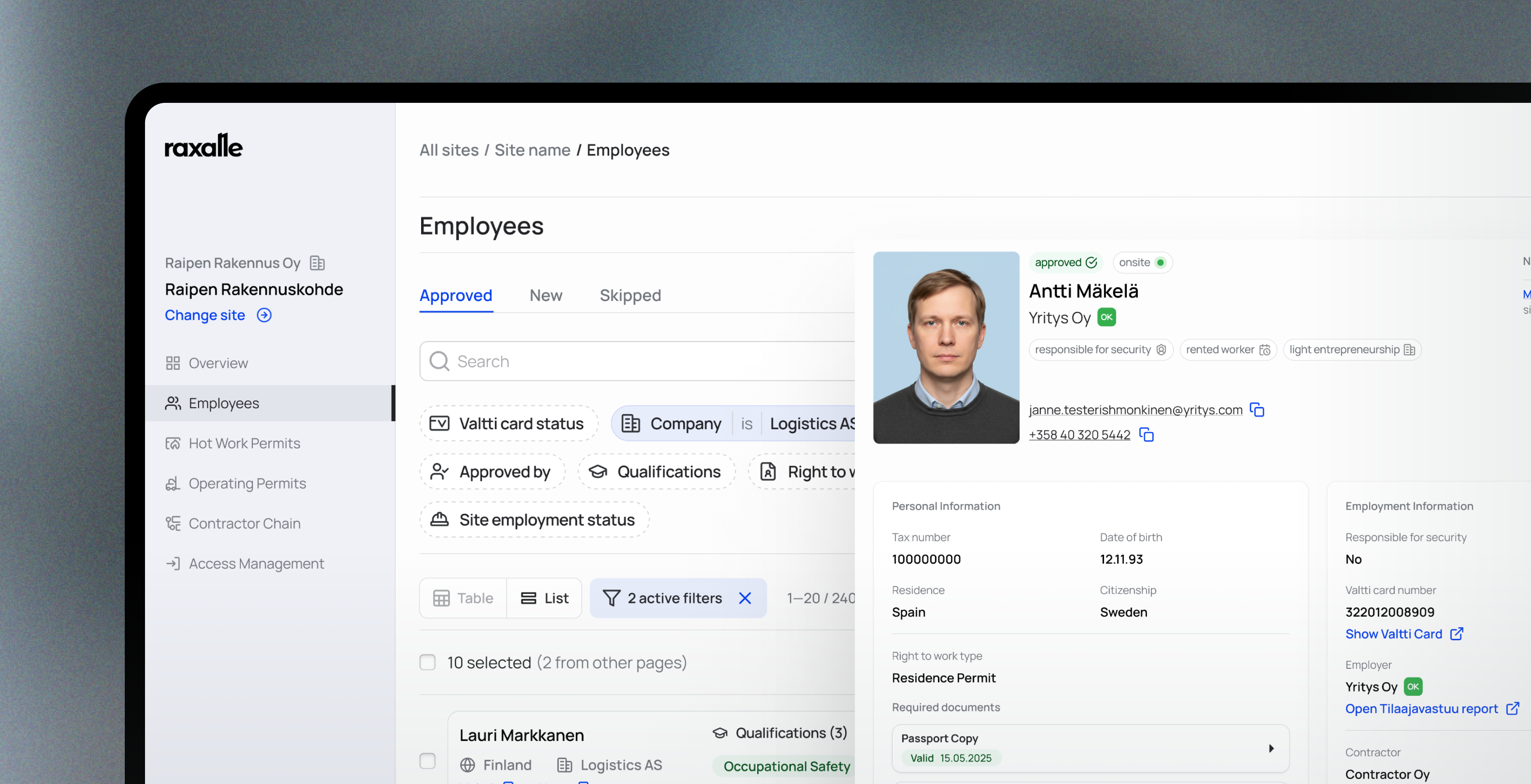Open Operating Permits in the sidebar
The image size is (1531, 784).
point(270,483)
